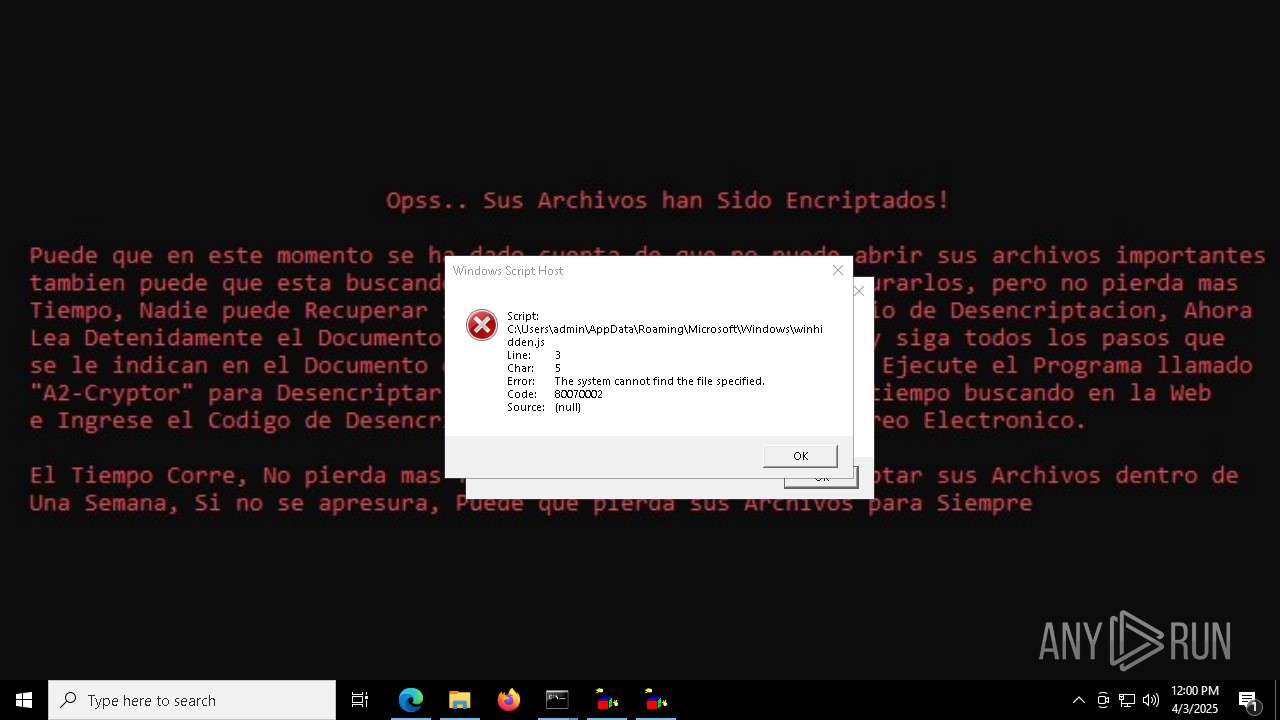
Task: Click OK in the Windows Script Host dialog
Action: (x=800, y=456)
